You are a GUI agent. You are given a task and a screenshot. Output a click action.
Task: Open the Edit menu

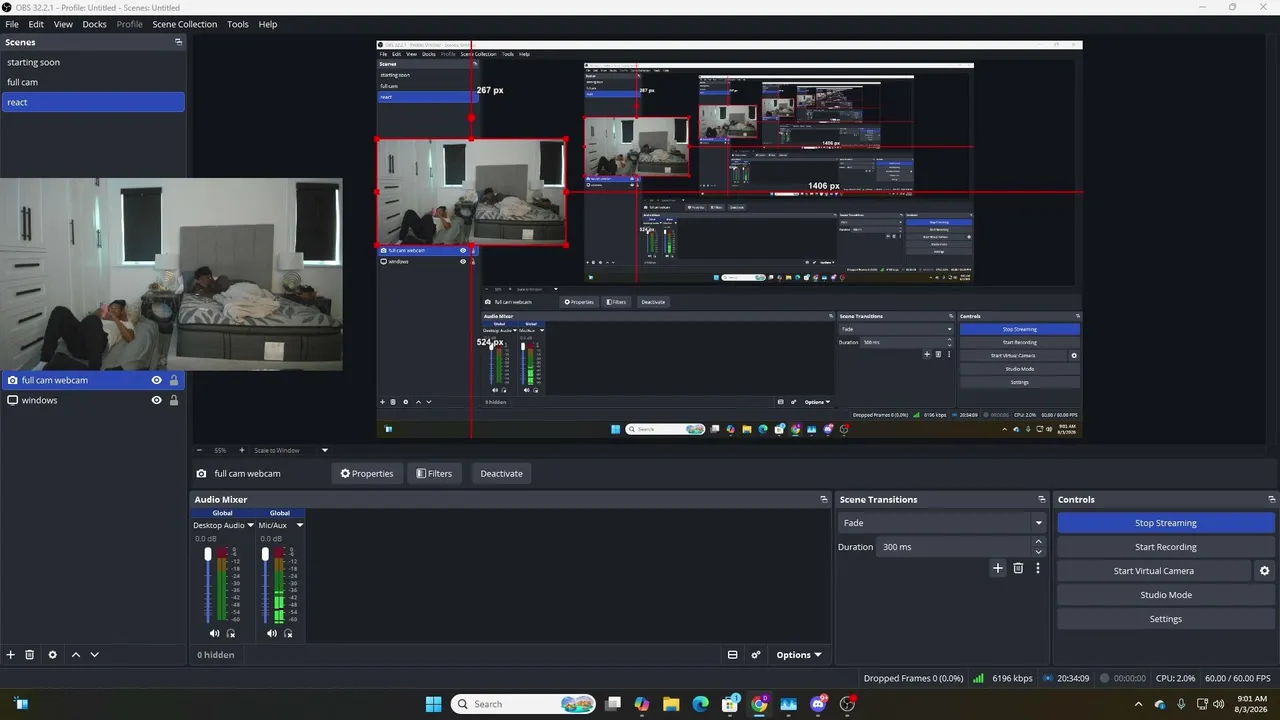coord(36,24)
